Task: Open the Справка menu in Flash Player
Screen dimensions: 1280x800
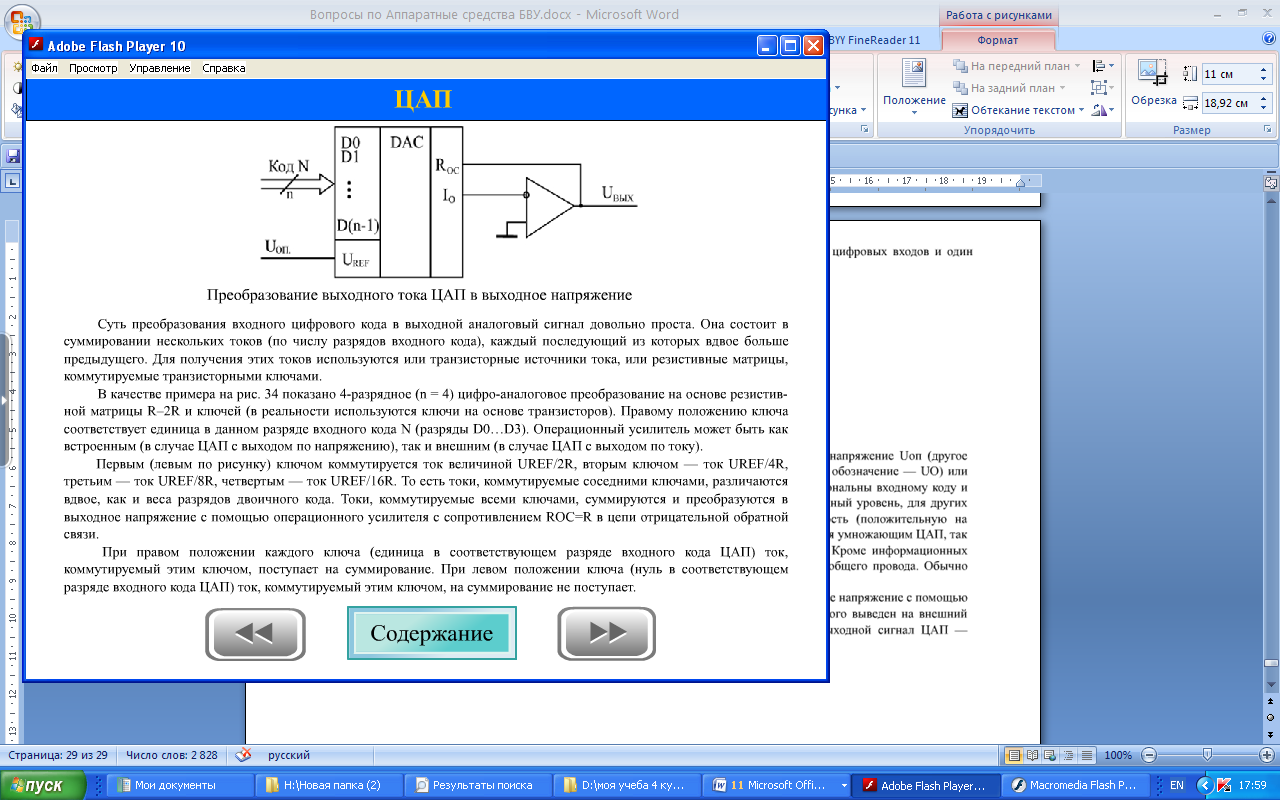Action: (223, 68)
